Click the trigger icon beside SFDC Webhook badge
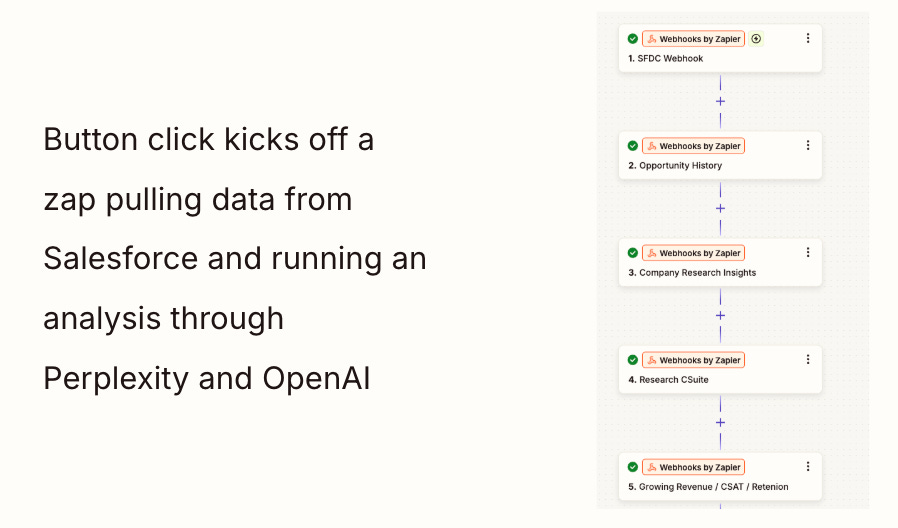This screenshot has height=528, width=898. pyautogui.click(x=756, y=39)
